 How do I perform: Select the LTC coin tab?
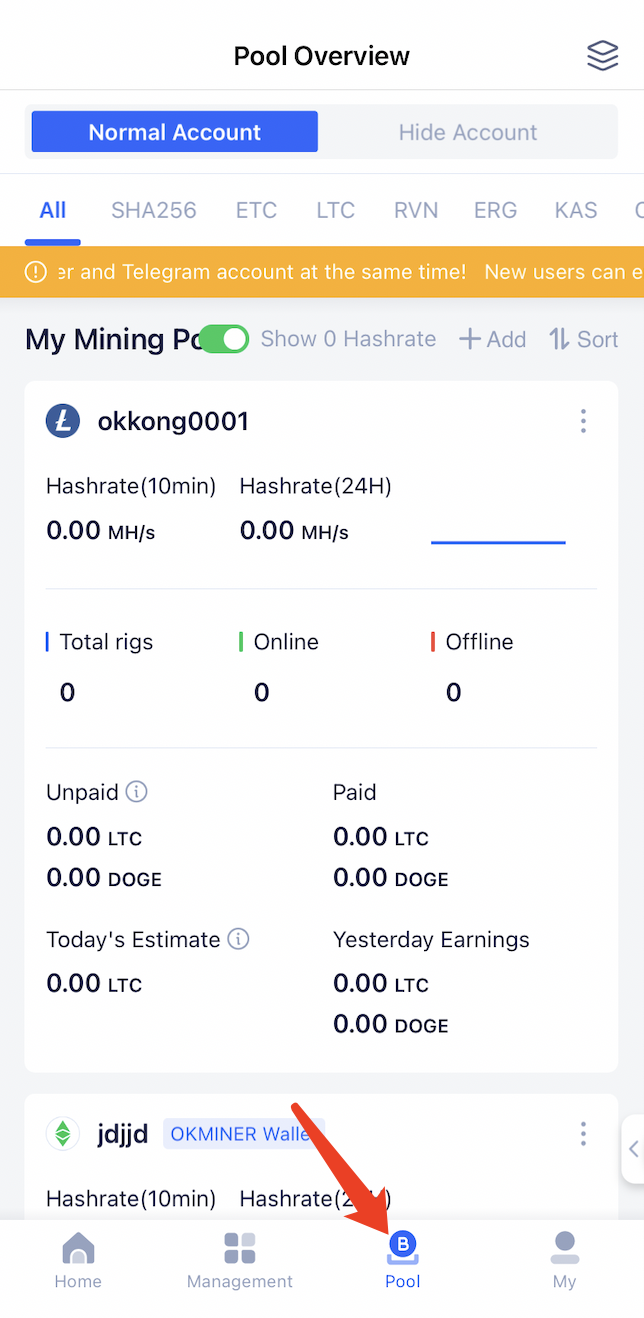335,210
